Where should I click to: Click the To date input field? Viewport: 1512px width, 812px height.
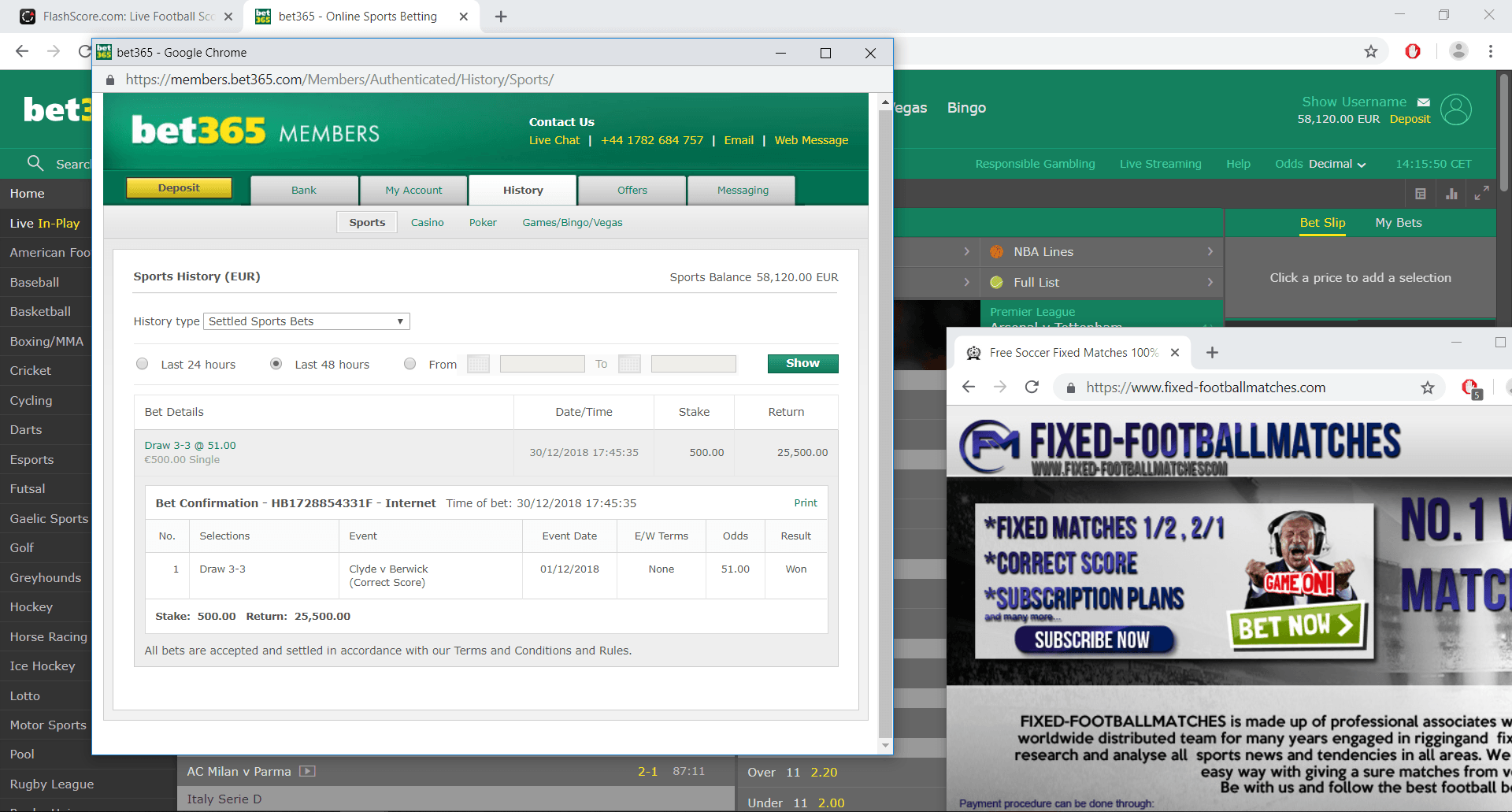click(693, 364)
